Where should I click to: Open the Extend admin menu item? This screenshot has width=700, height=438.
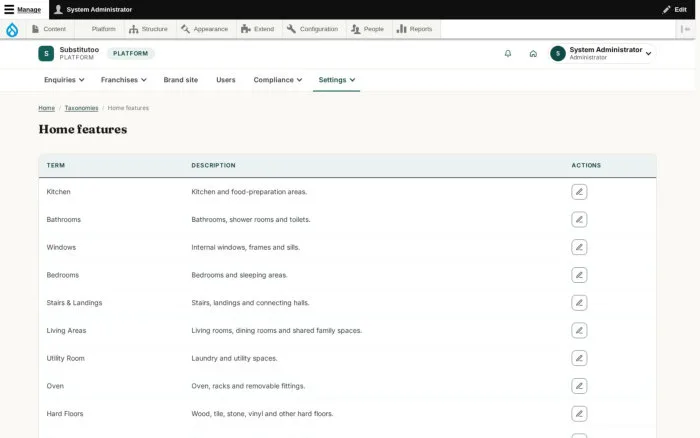coord(258,29)
